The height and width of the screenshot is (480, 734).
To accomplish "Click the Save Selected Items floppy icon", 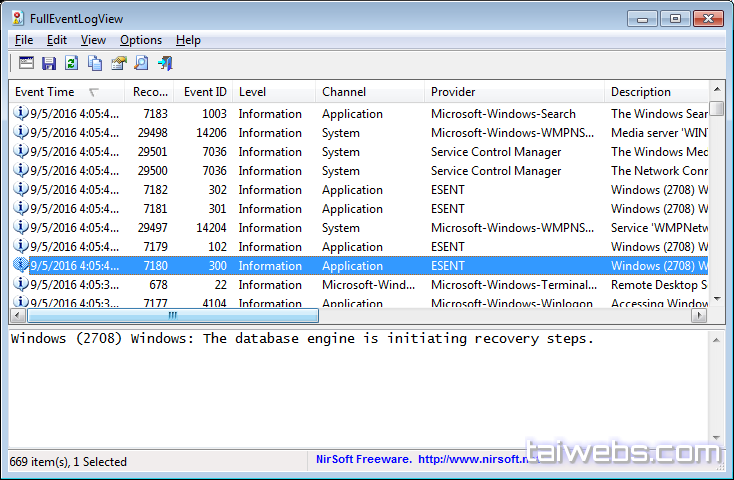I will (x=49, y=63).
